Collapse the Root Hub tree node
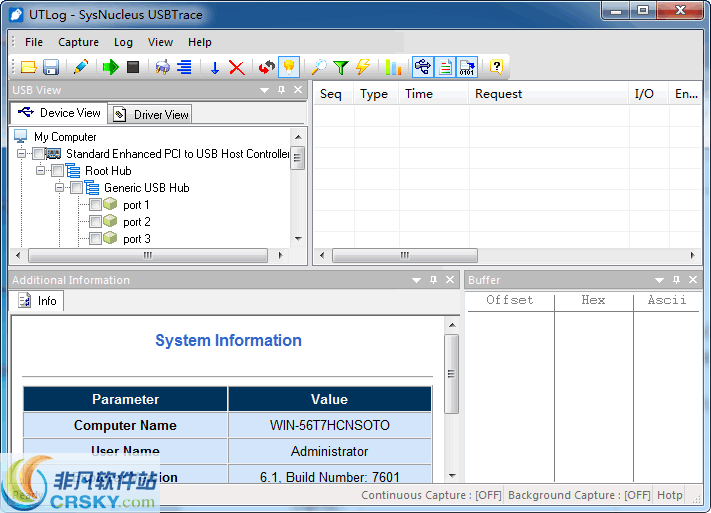The height and width of the screenshot is (513, 711). coord(40,171)
